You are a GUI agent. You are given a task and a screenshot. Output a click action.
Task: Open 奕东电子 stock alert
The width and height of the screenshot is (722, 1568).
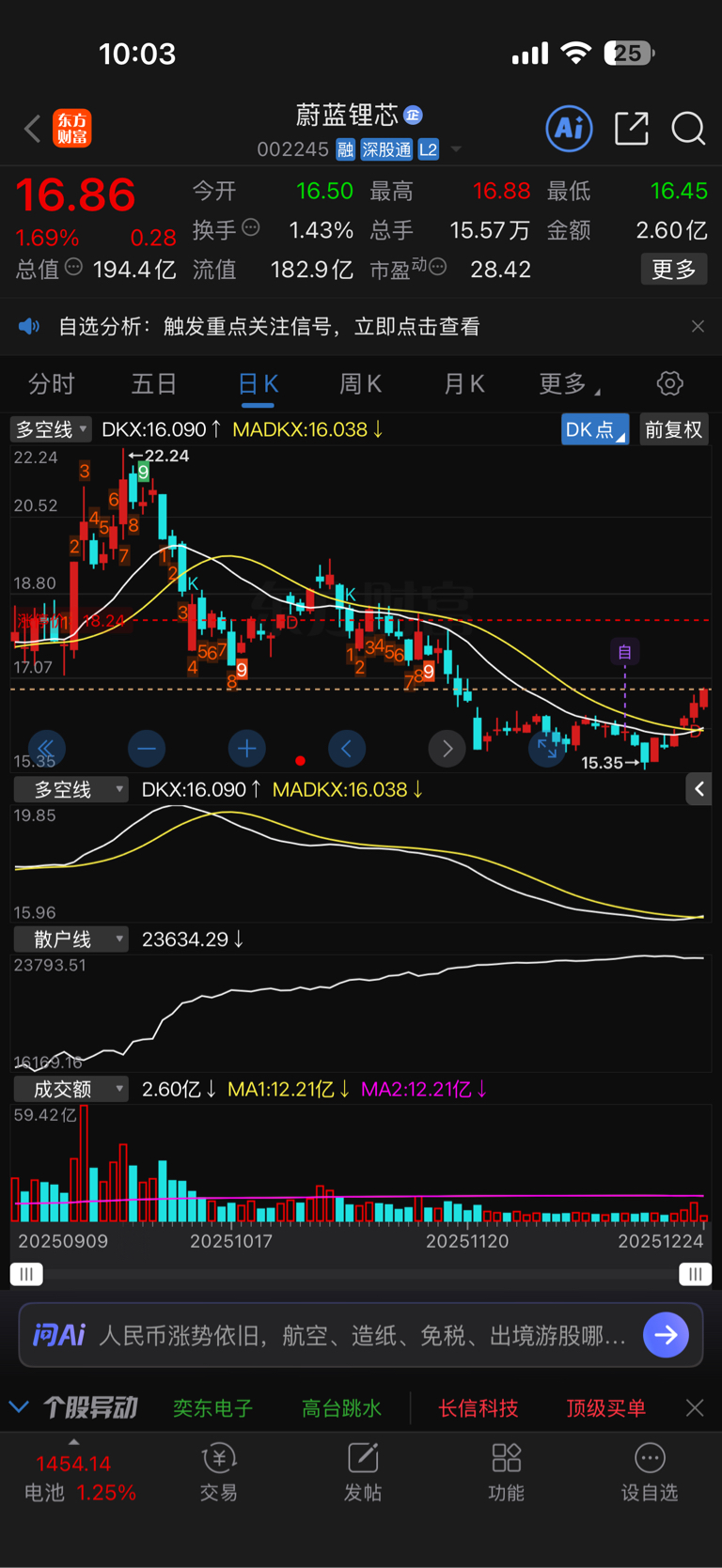point(213,1407)
